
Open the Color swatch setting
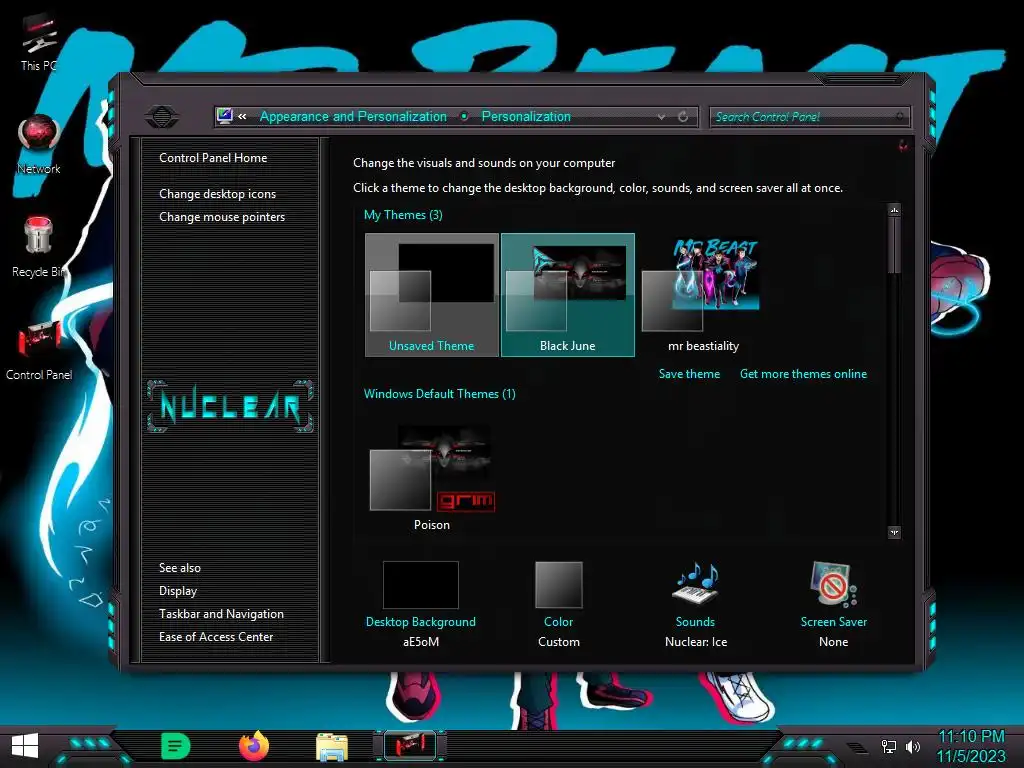point(558,585)
